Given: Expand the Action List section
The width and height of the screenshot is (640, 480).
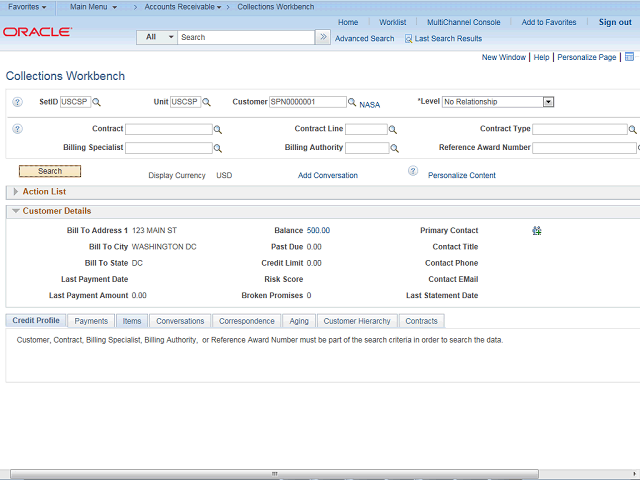Looking at the screenshot, I should tap(16, 191).
